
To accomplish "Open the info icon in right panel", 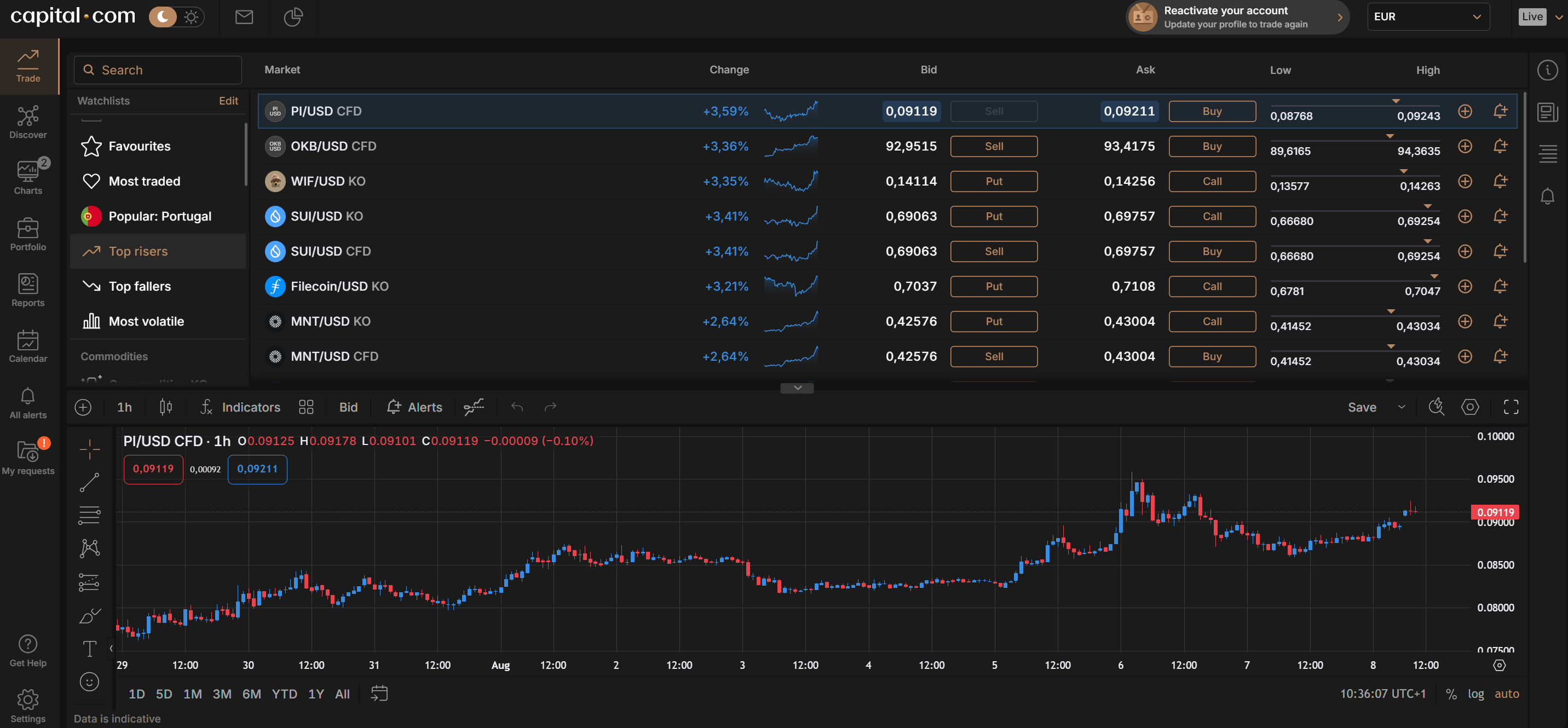I will click(1547, 70).
